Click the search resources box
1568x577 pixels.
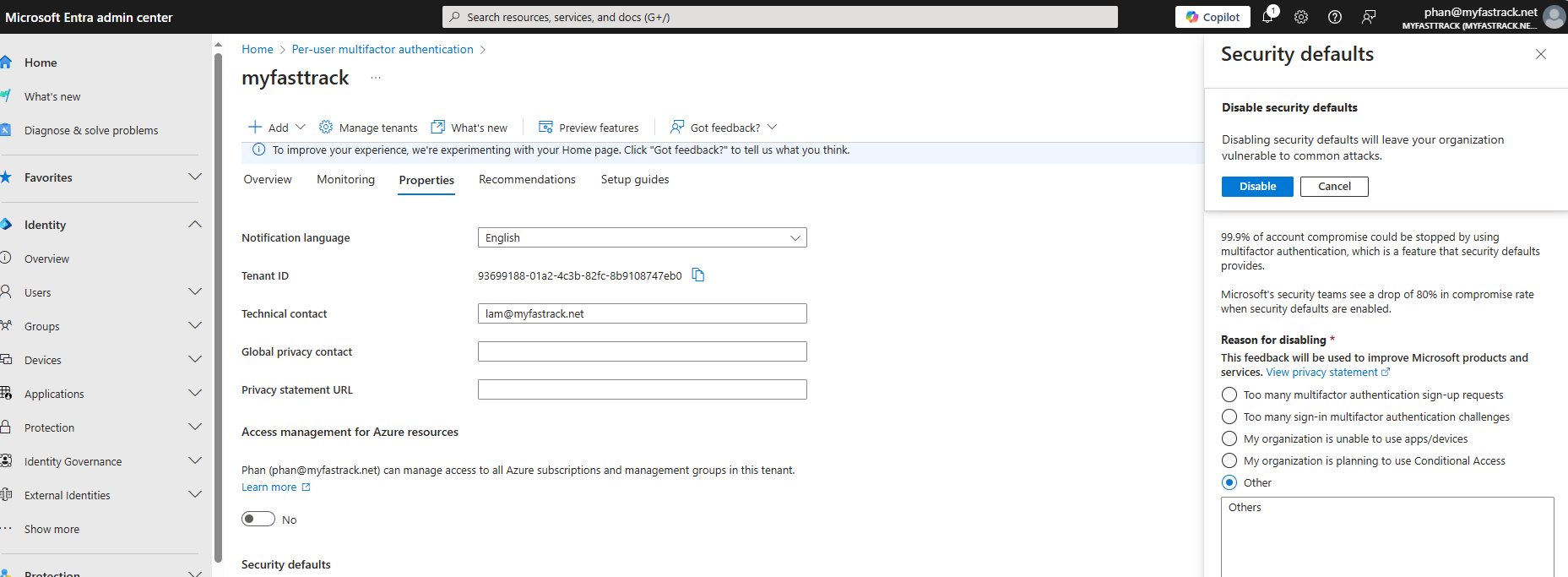tap(779, 17)
